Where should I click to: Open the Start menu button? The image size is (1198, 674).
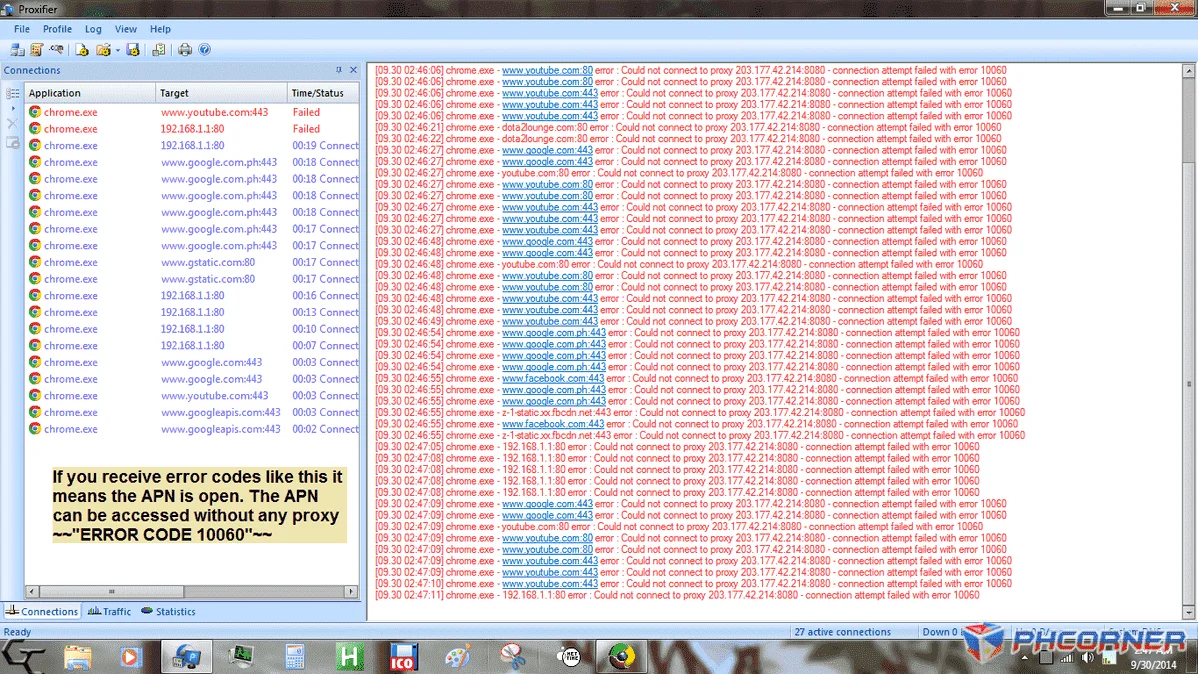tap(23, 657)
